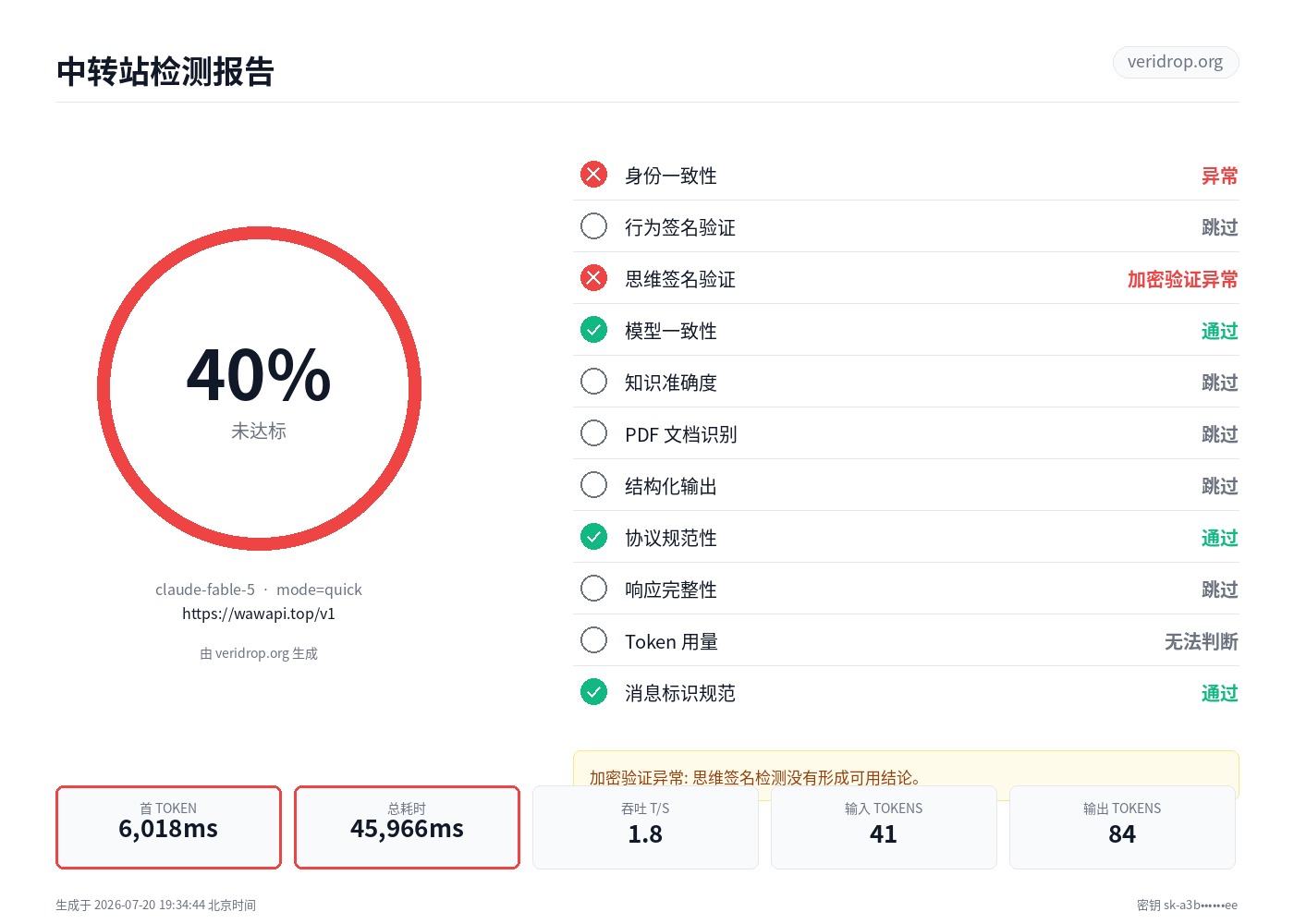Viewport: 1294px width, 924px height.
Task: Click empty circle icon beside PDF 文档识别
Action: 593,433
